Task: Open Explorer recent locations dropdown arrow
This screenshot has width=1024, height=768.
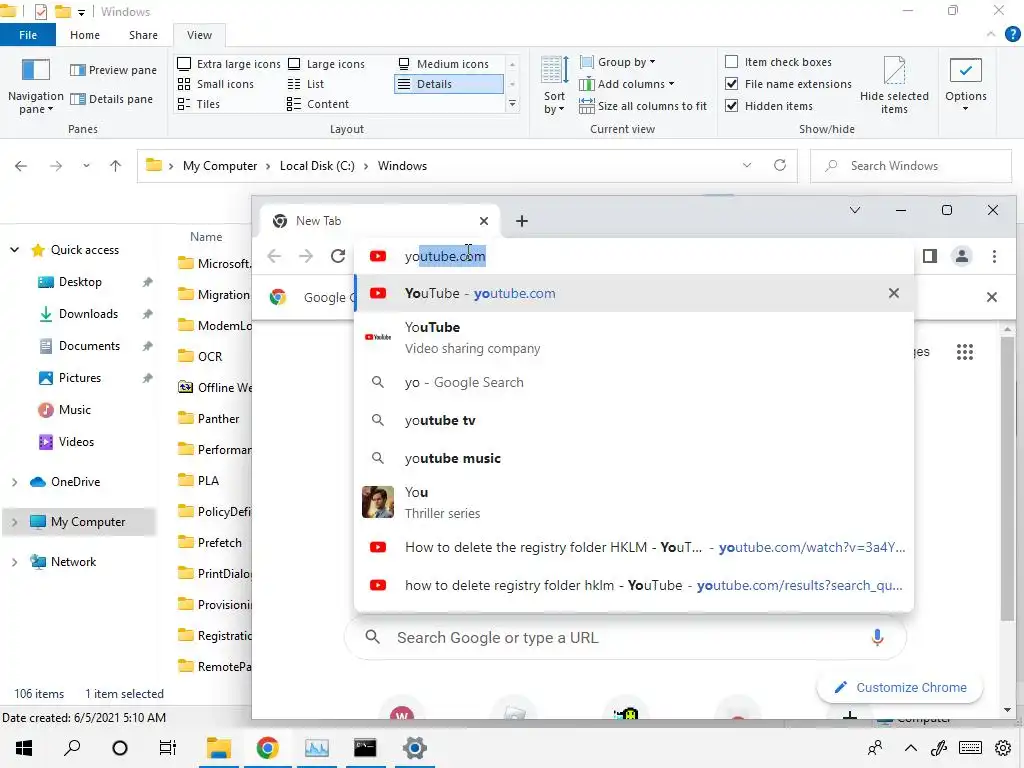Action: coord(86,166)
